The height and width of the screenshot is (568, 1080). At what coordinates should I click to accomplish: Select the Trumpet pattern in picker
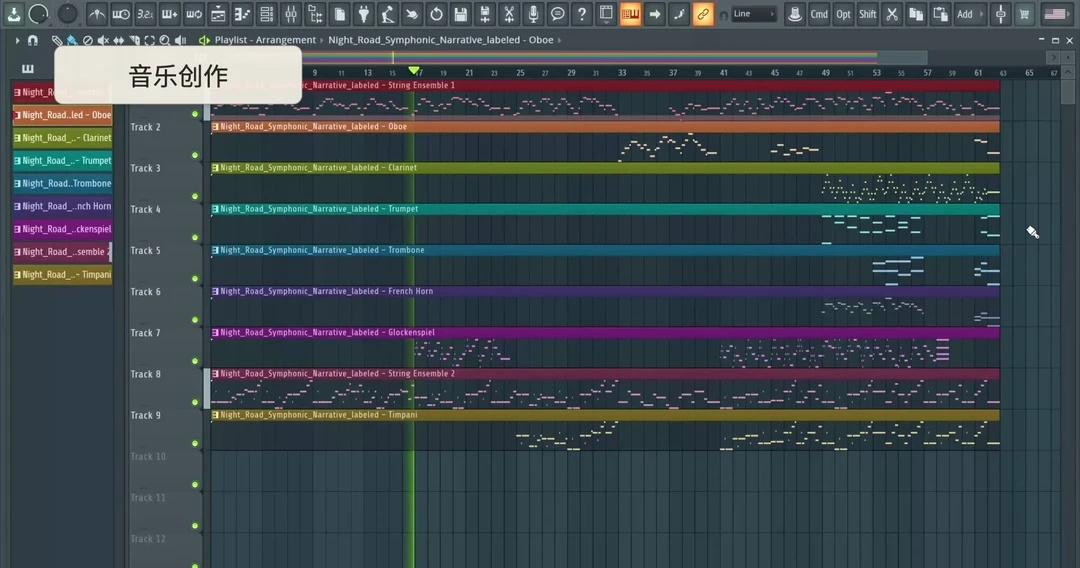click(62, 160)
